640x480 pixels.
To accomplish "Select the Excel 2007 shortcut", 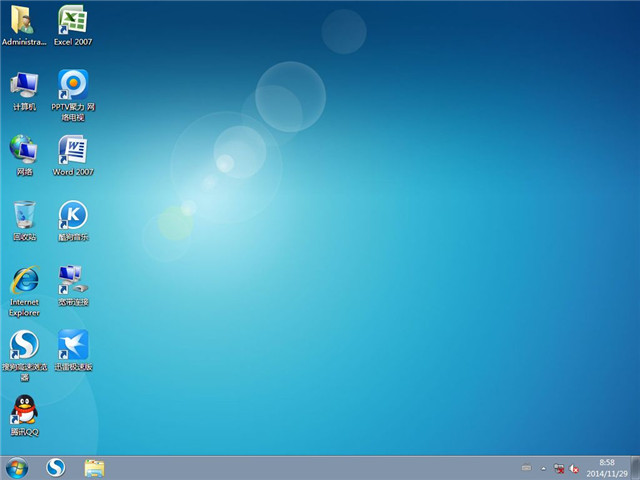I will [x=73, y=24].
